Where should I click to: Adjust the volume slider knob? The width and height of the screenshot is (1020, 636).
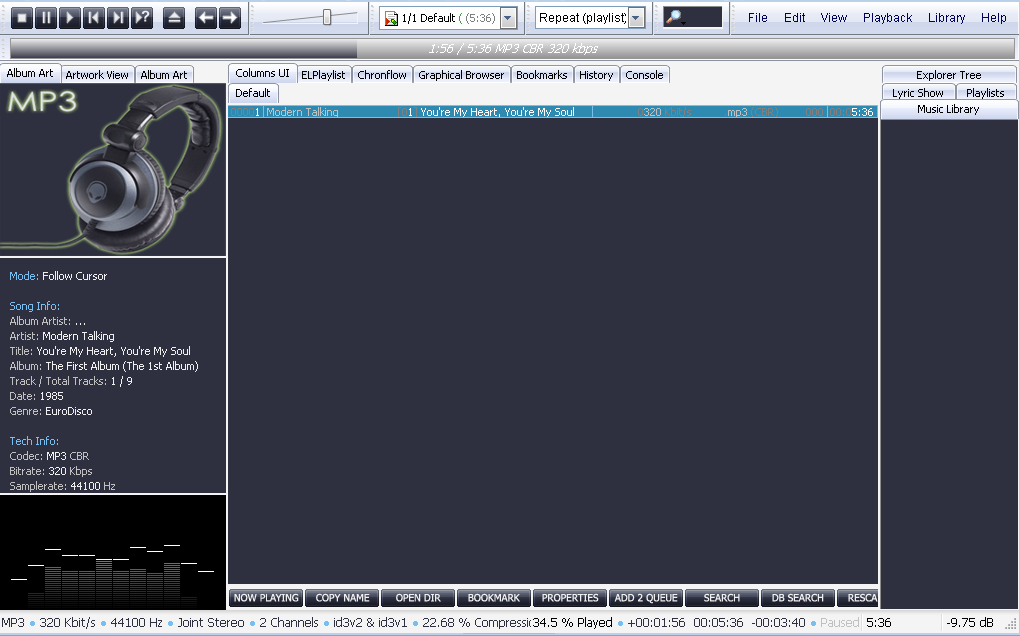coord(327,17)
